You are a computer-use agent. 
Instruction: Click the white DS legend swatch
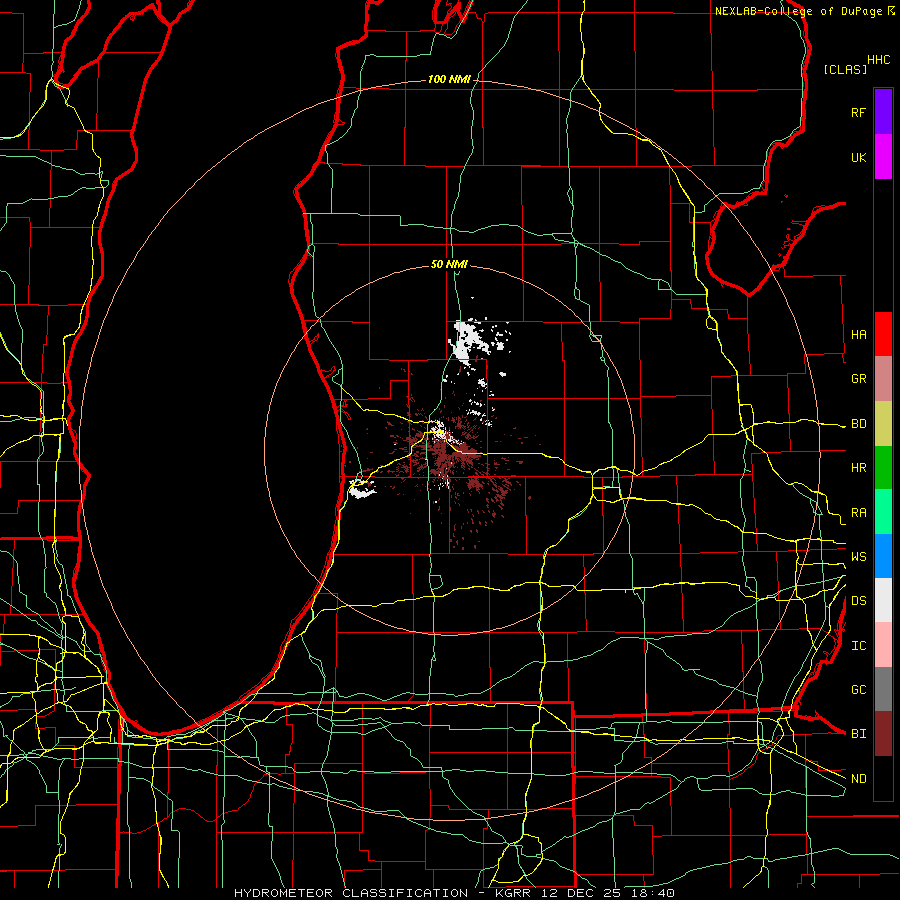883,600
